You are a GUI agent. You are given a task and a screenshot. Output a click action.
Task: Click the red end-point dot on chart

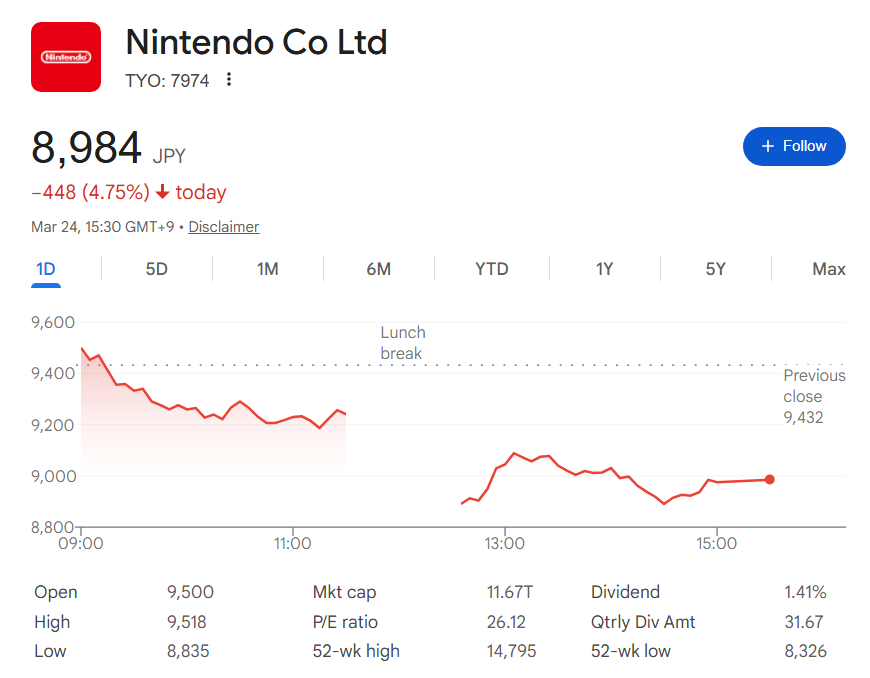(x=769, y=479)
